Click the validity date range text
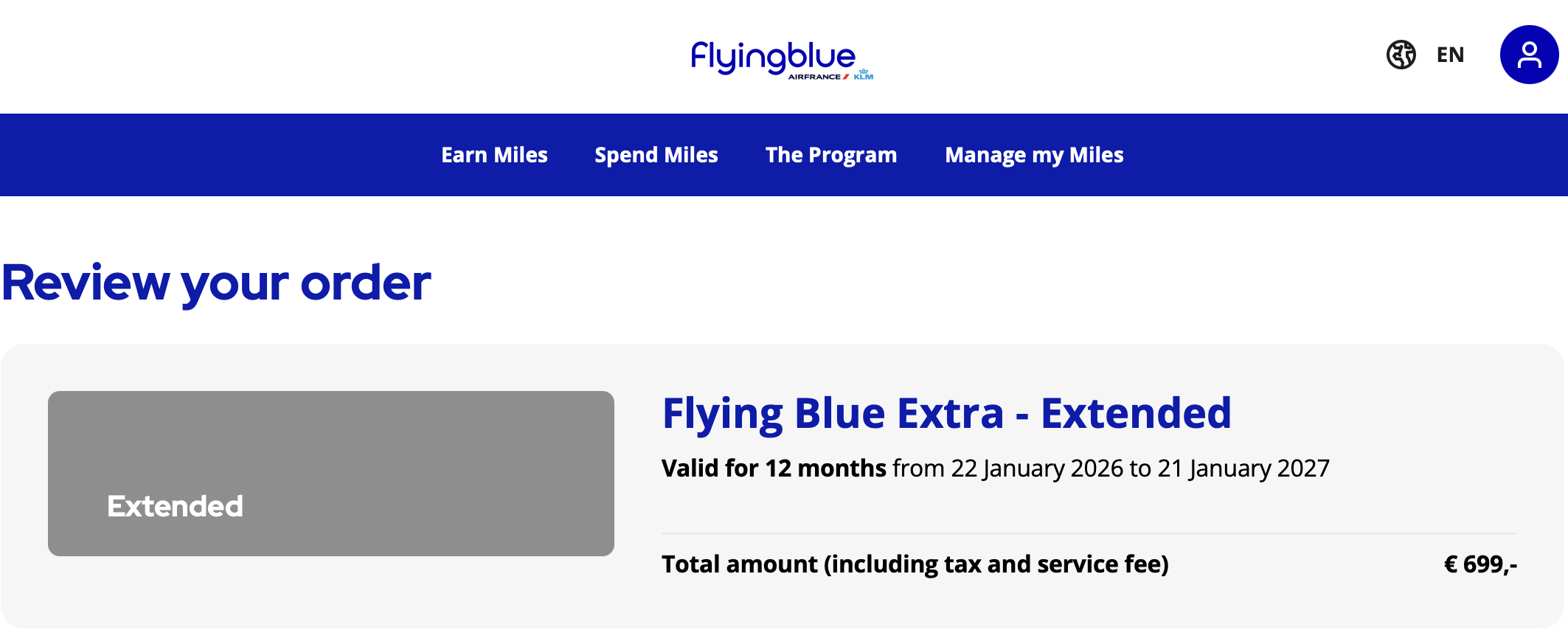This screenshot has width=1568, height=633. click(x=1110, y=468)
